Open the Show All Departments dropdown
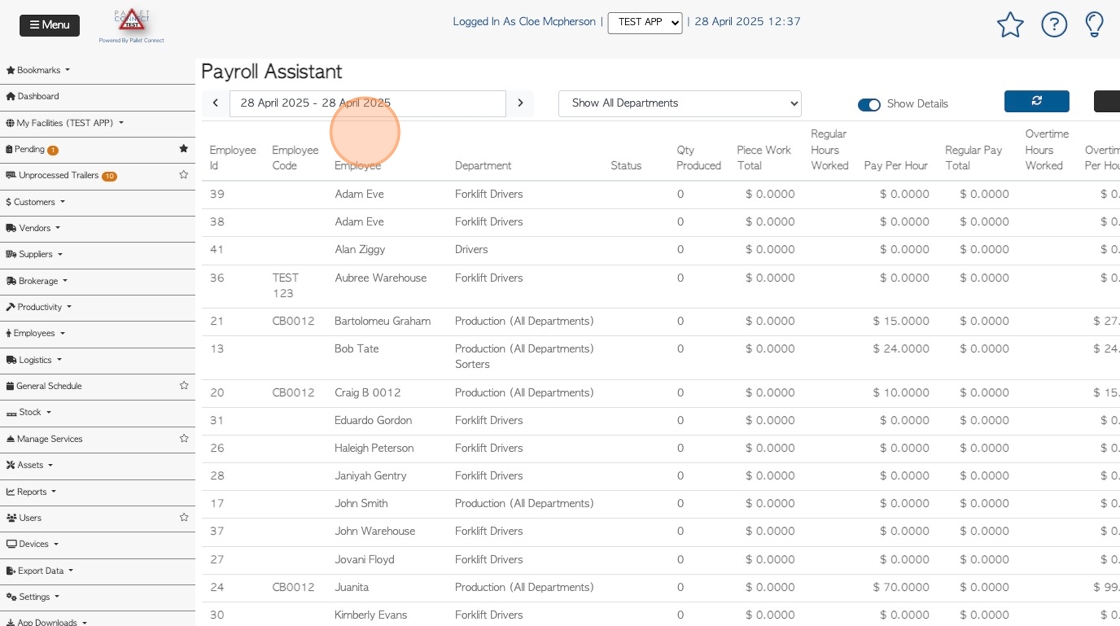This screenshot has height=626, width=1120. [x=680, y=103]
